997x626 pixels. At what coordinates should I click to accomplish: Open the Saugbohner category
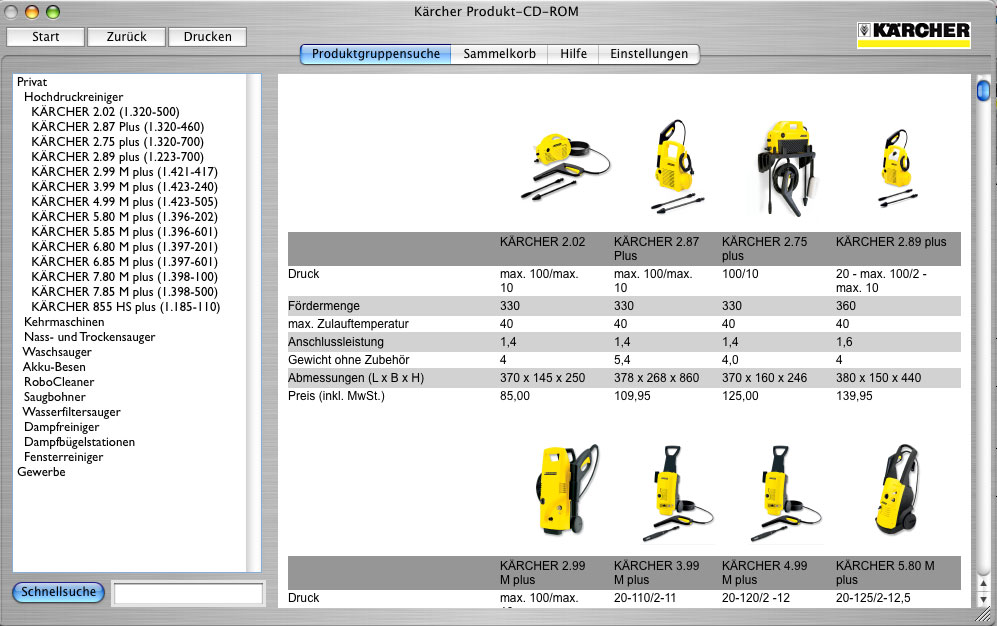55,397
